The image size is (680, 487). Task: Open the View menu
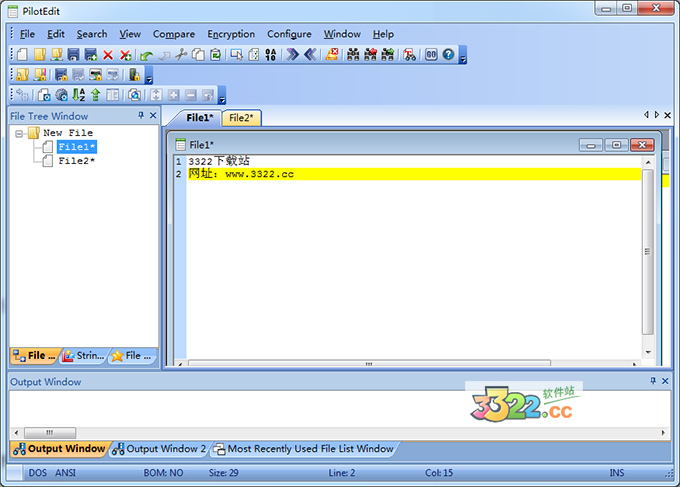tap(130, 34)
